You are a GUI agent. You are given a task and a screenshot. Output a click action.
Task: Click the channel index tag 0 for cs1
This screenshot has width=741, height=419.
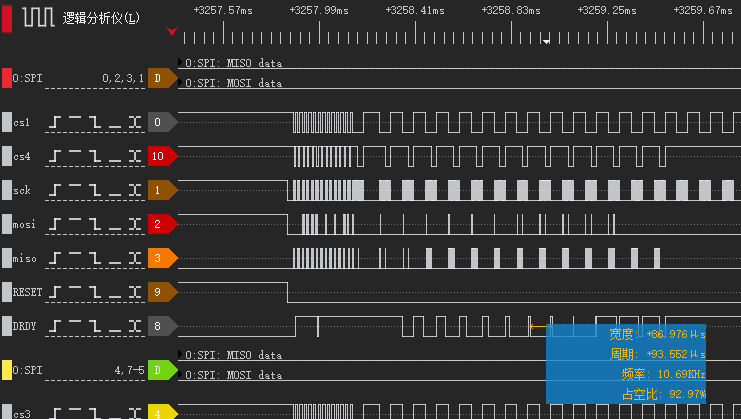point(163,122)
